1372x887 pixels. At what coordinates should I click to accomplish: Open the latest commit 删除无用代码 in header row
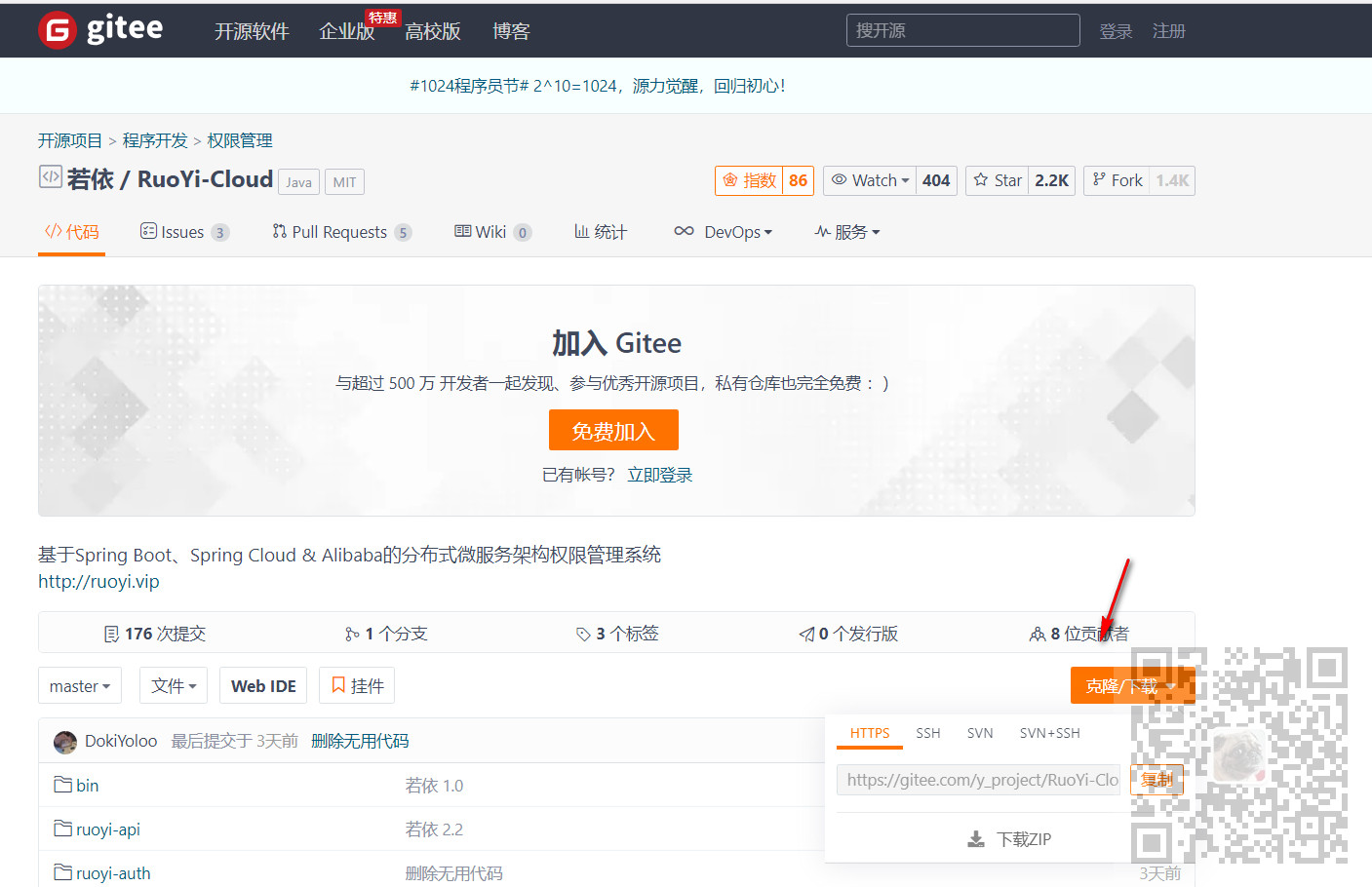coord(360,741)
